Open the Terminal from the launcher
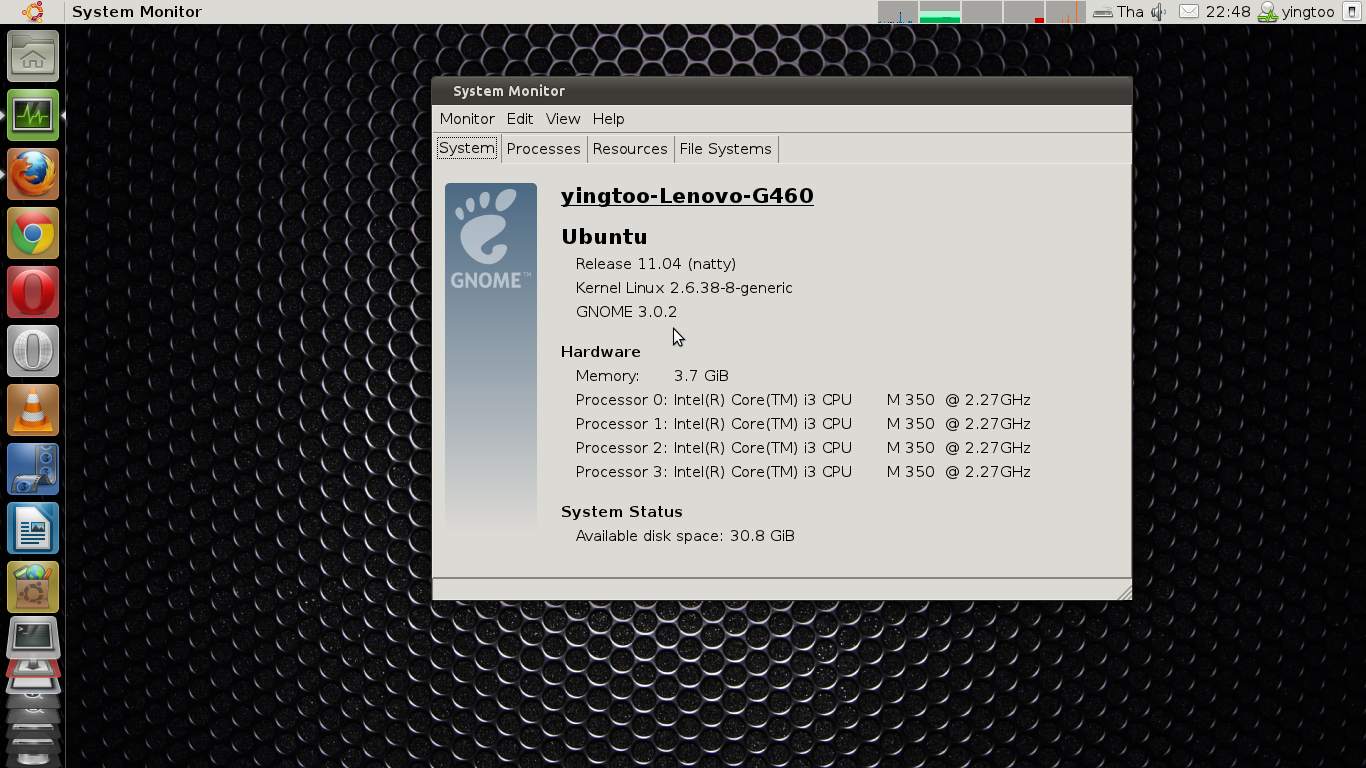 pos(33,637)
